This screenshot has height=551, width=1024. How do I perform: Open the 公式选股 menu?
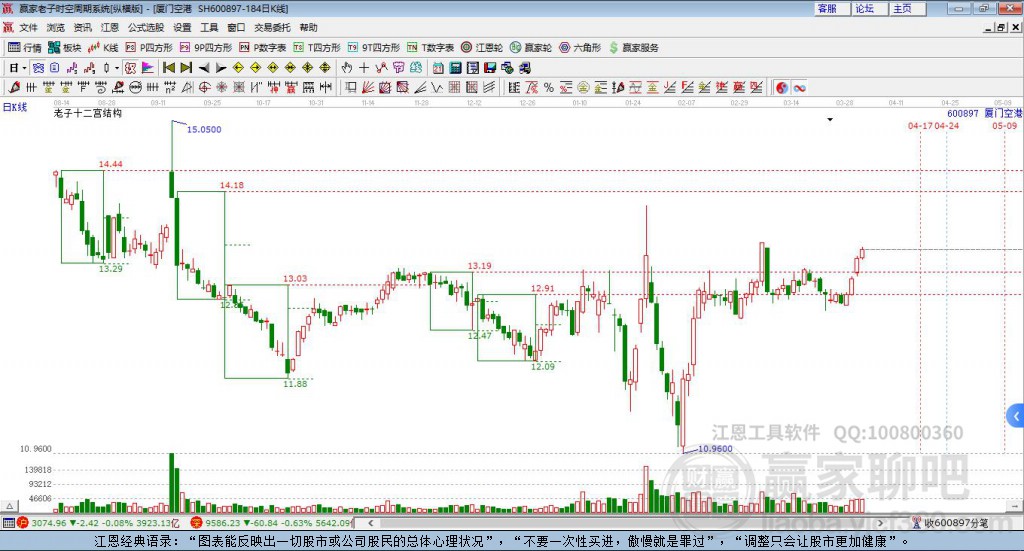[146, 27]
